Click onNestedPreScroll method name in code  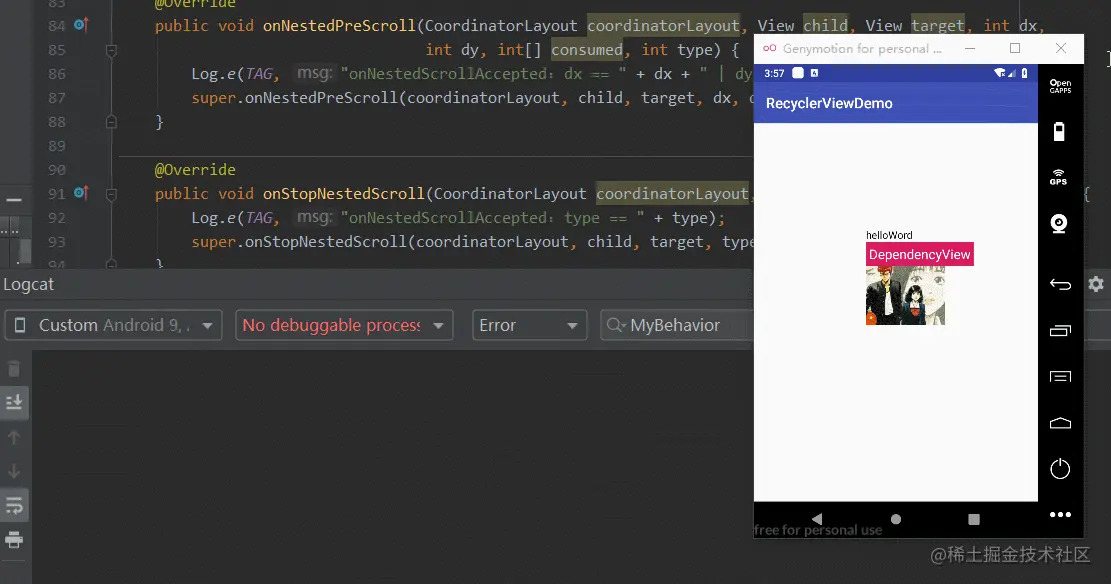(x=339, y=26)
